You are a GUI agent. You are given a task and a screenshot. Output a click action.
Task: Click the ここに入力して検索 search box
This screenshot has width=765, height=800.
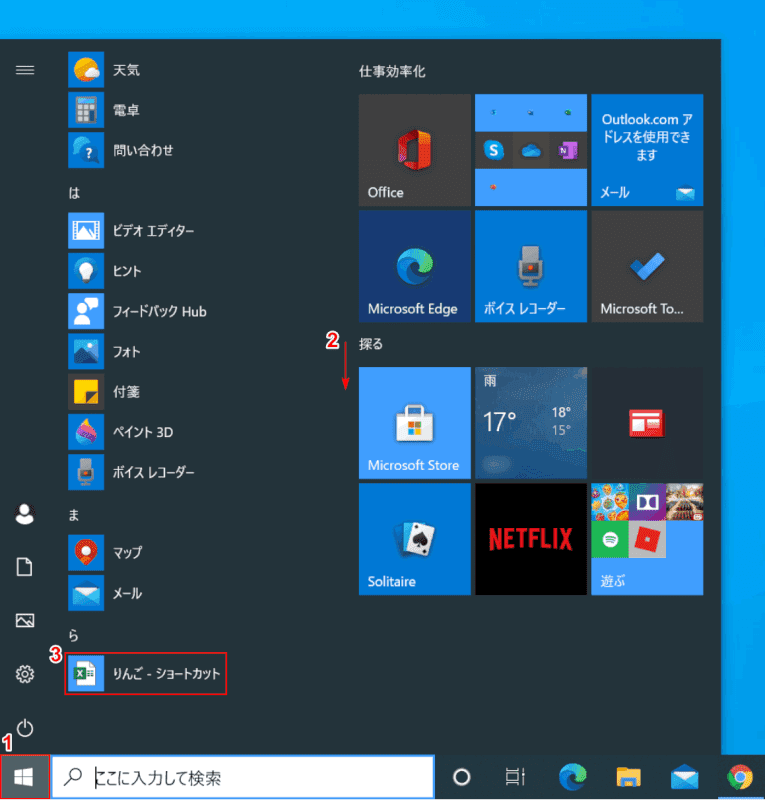243,777
